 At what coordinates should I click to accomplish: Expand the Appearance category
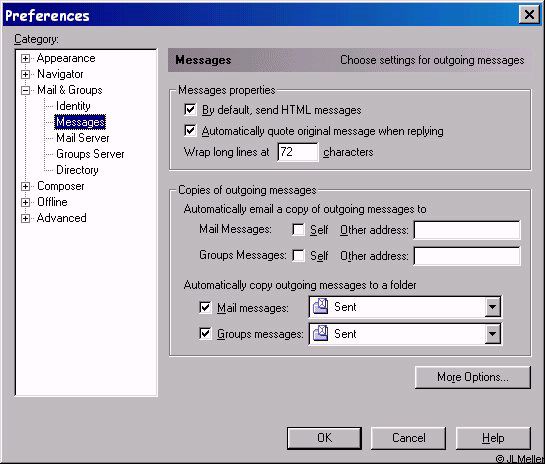click(x=25, y=58)
